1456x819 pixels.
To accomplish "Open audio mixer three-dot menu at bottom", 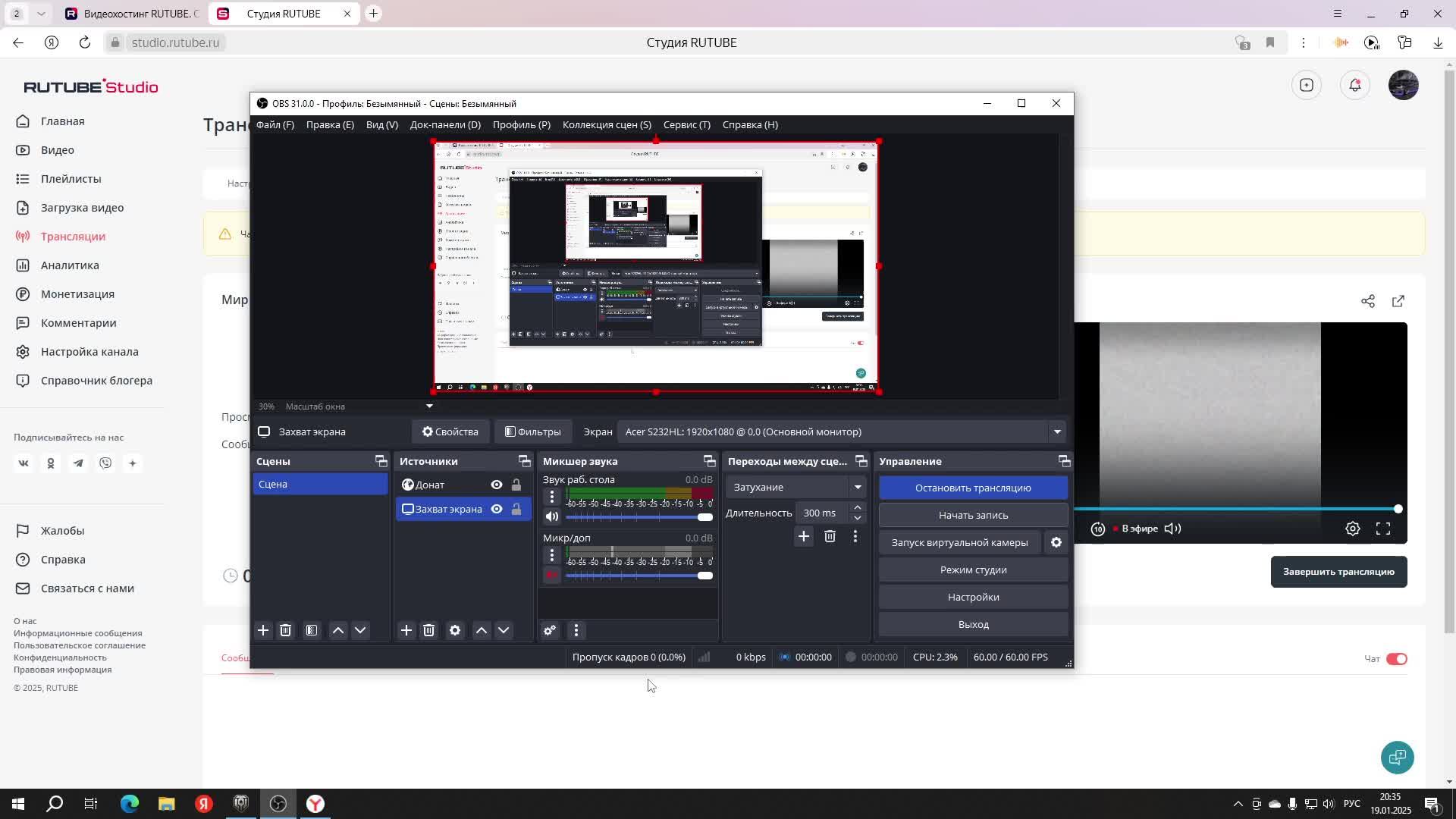I will point(576,630).
